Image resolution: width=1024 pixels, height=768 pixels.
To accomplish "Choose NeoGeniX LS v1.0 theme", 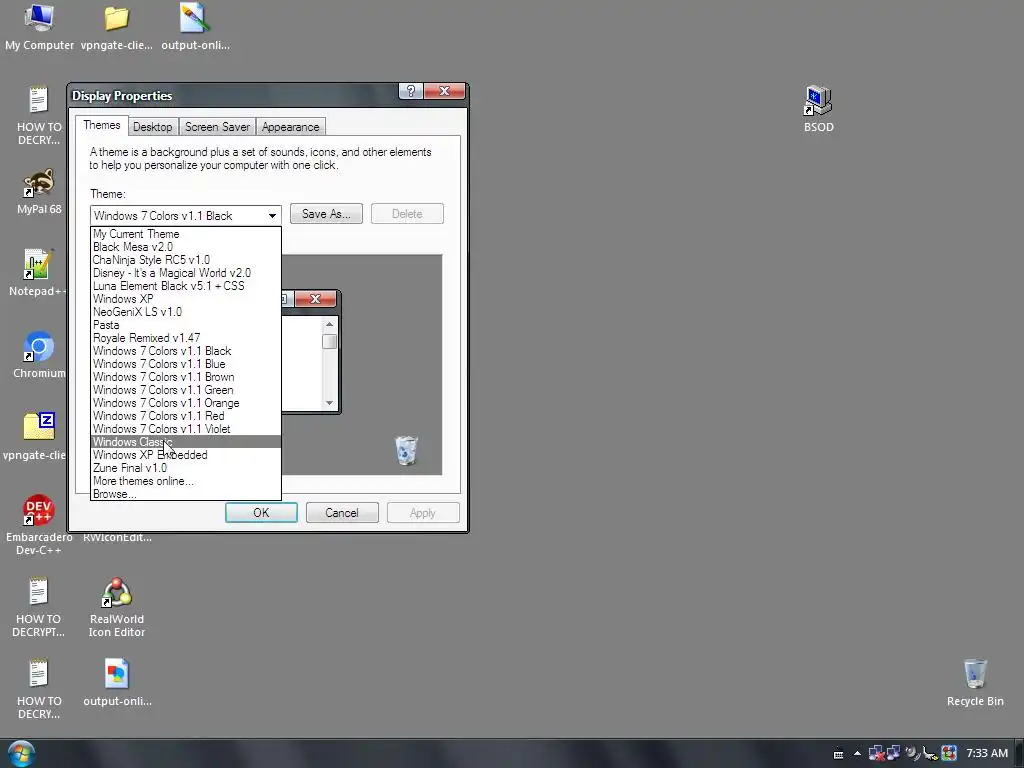I will coord(185,312).
